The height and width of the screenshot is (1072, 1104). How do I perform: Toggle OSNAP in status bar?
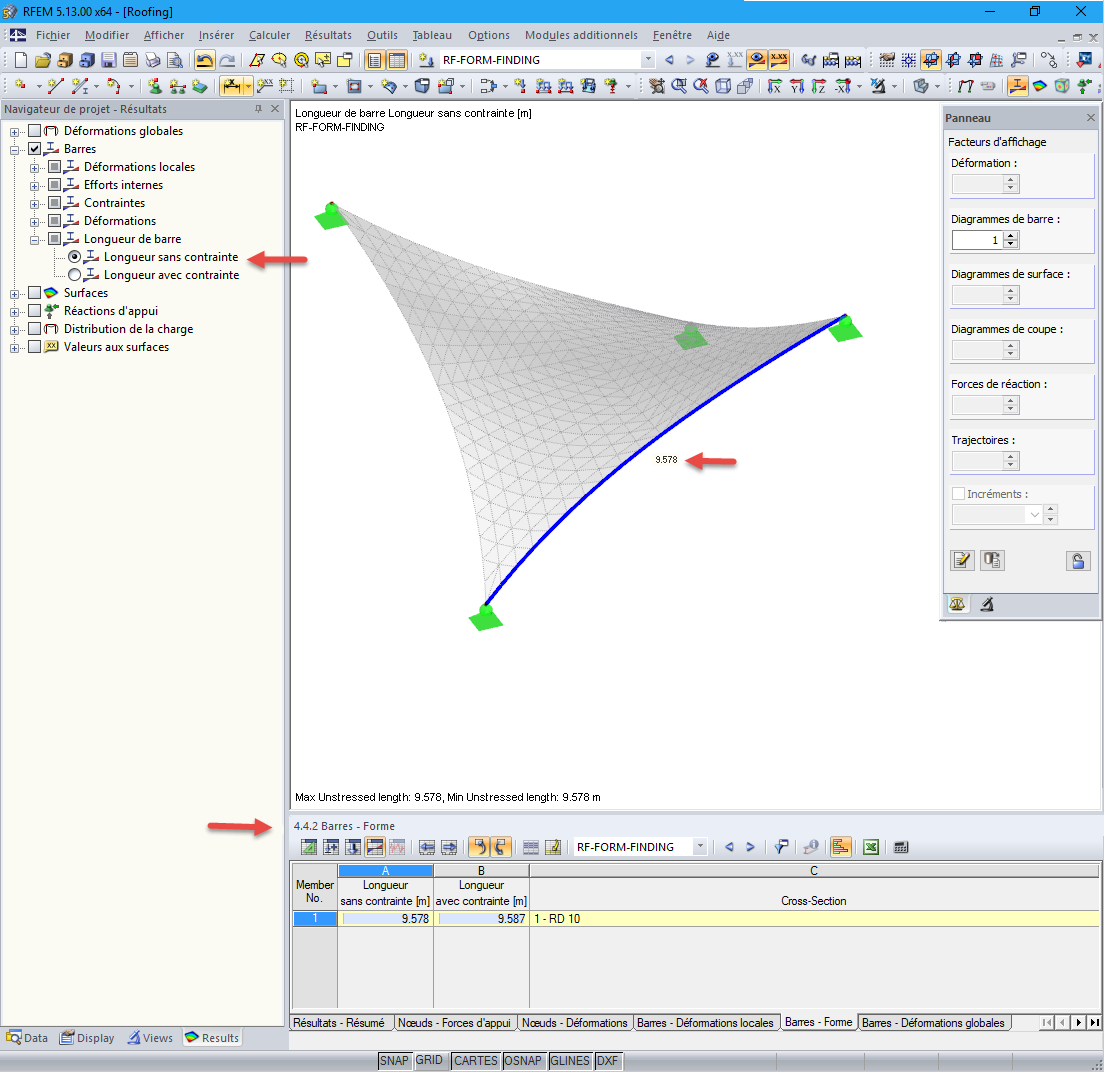522,1061
